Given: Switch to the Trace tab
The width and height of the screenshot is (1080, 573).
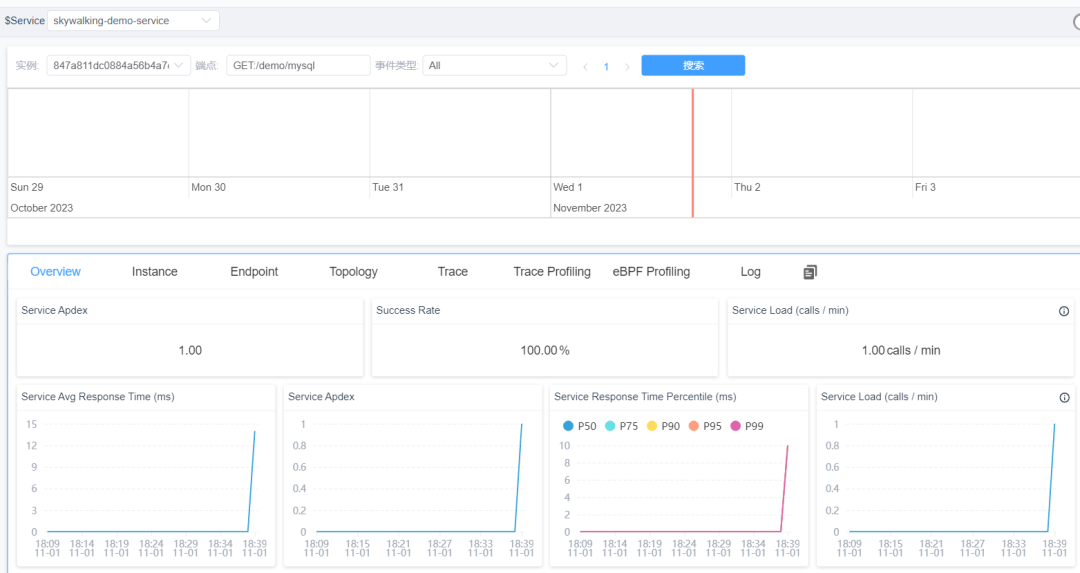Looking at the screenshot, I should click(453, 271).
